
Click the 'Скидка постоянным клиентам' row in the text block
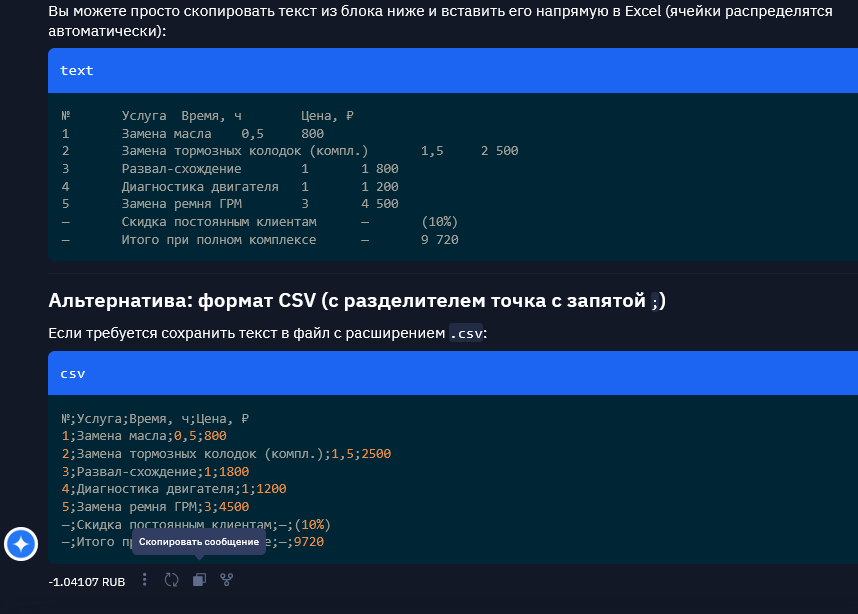(260, 222)
